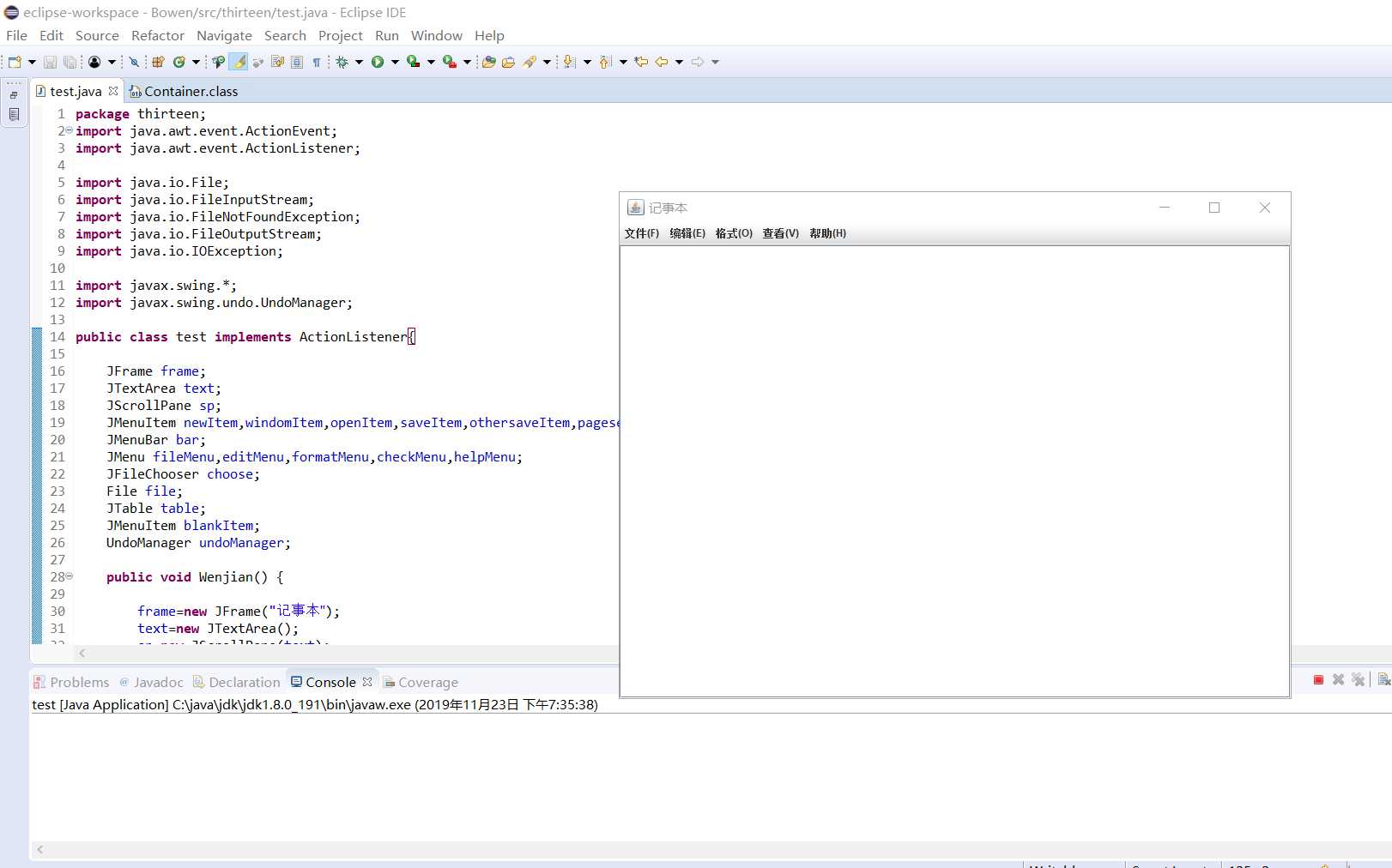Open 帮助(H) menu in 记事本 window

tap(827, 233)
